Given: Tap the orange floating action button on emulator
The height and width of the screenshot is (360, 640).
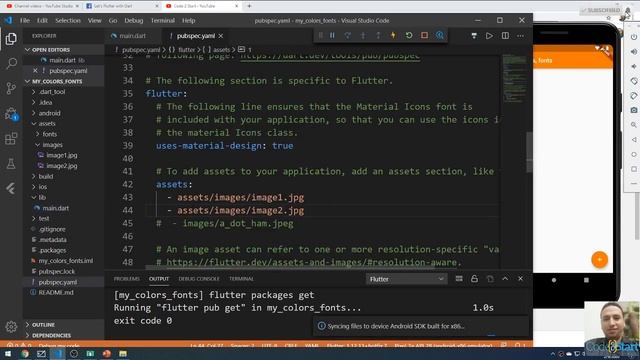Looking at the screenshot, I should tap(599, 260).
